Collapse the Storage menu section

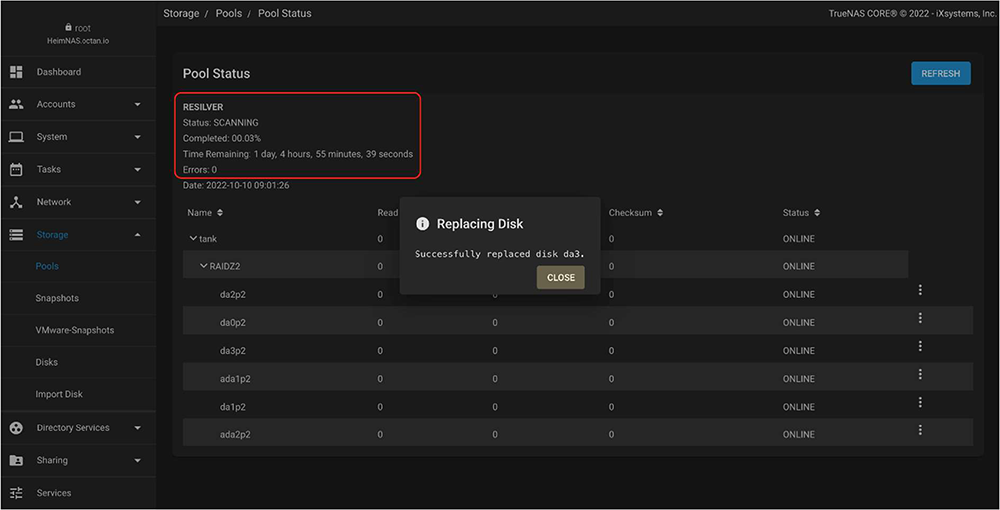click(x=138, y=235)
